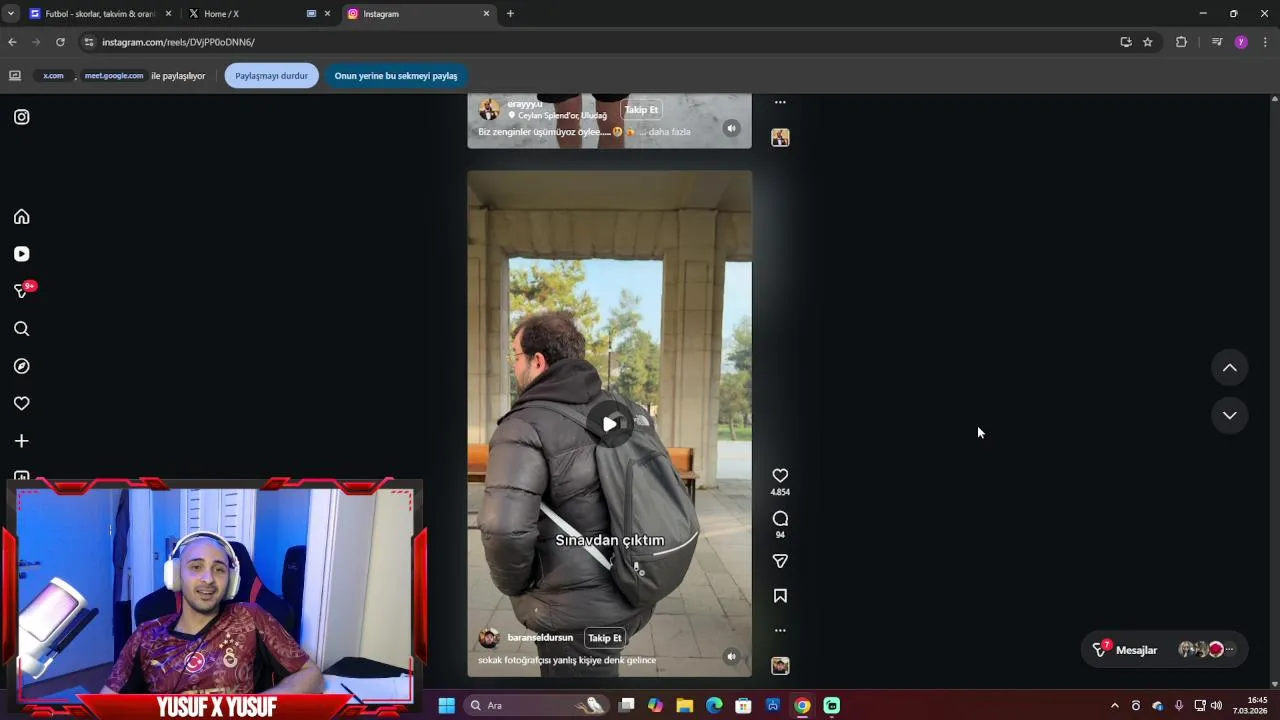Open more options dots for baranseldursun reel
Screen dimensions: 1280x720
tap(780, 631)
